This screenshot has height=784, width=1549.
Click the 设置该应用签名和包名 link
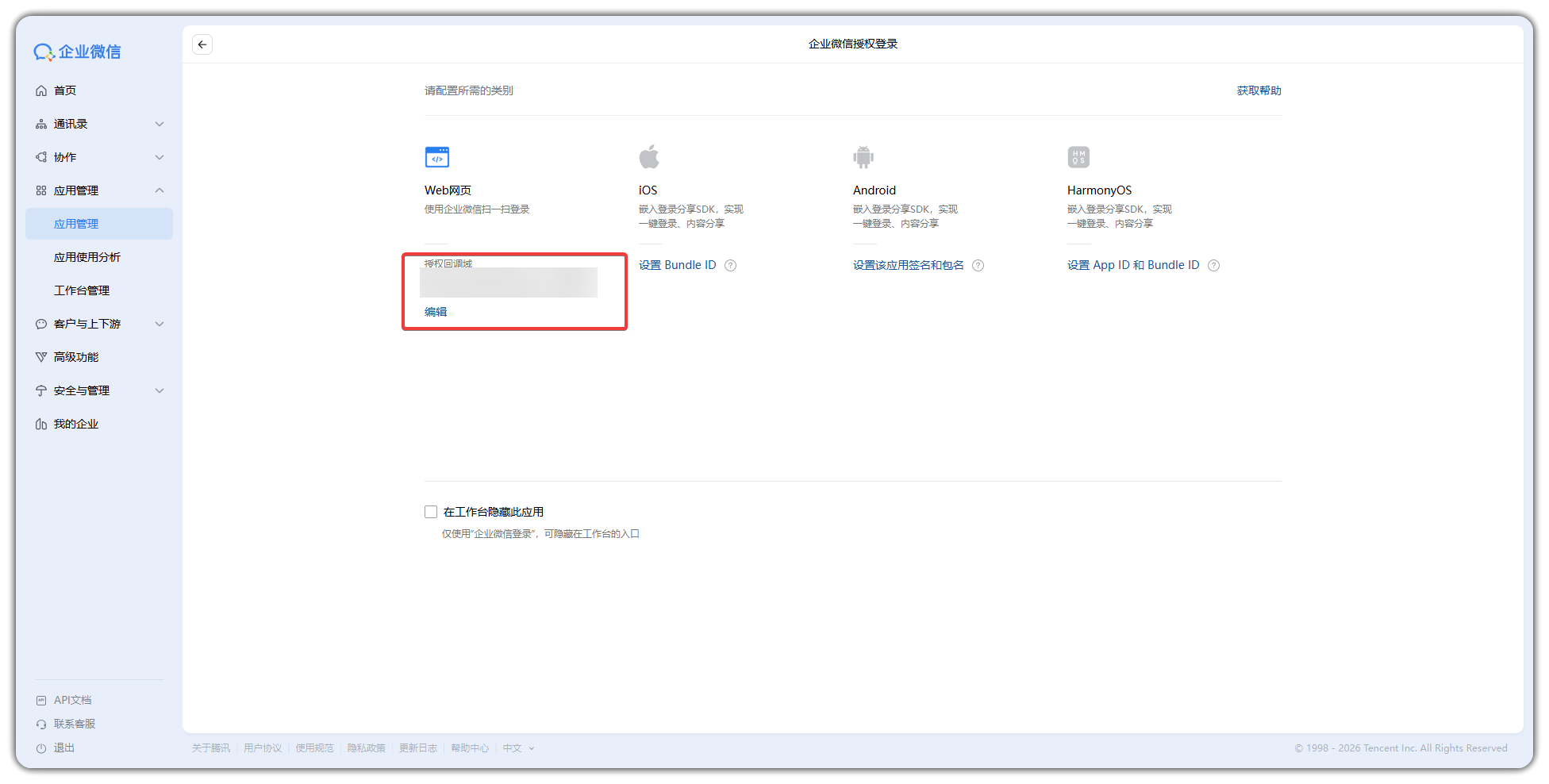(x=909, y=265)
